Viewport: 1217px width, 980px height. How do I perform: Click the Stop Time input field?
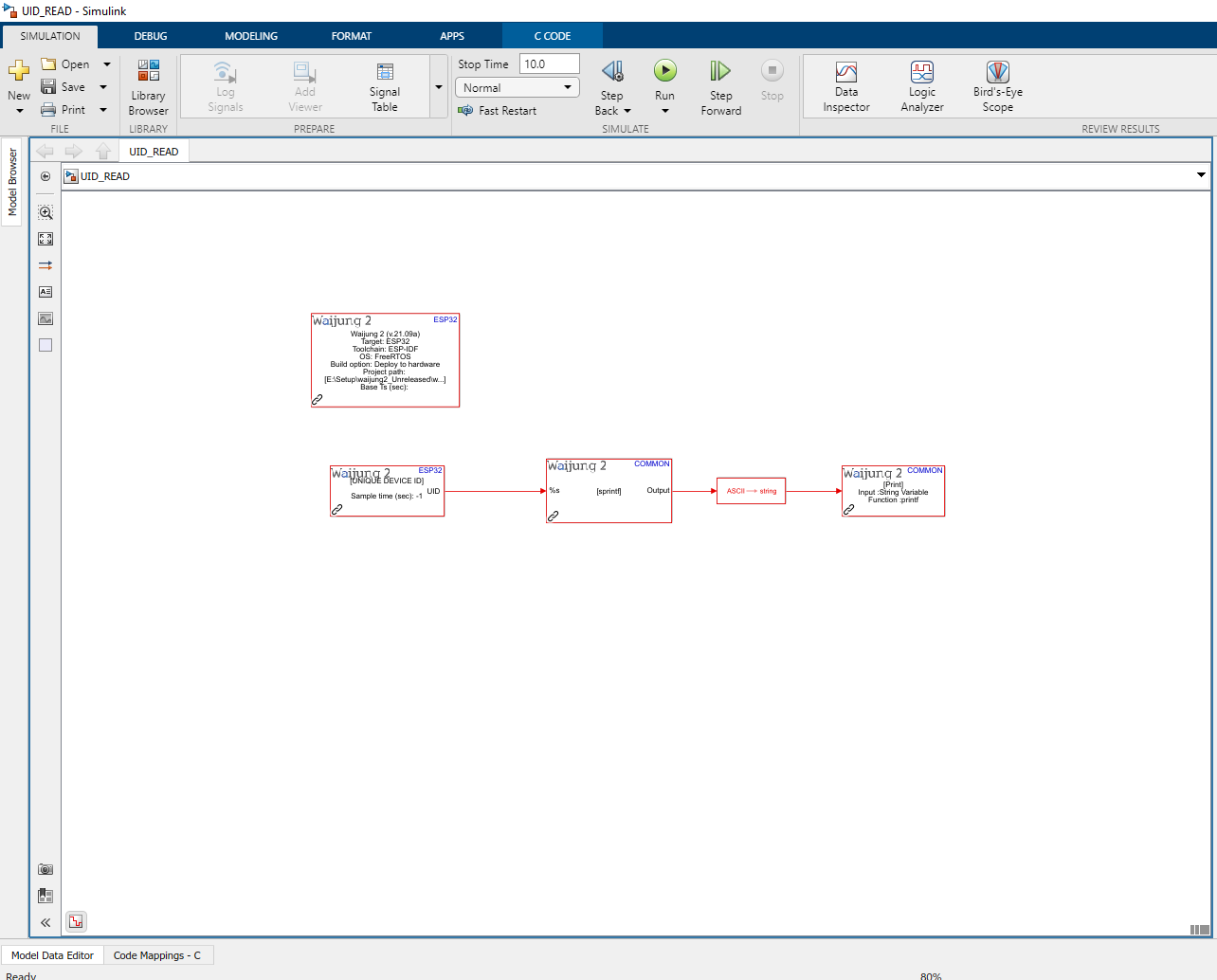(550, 64)
